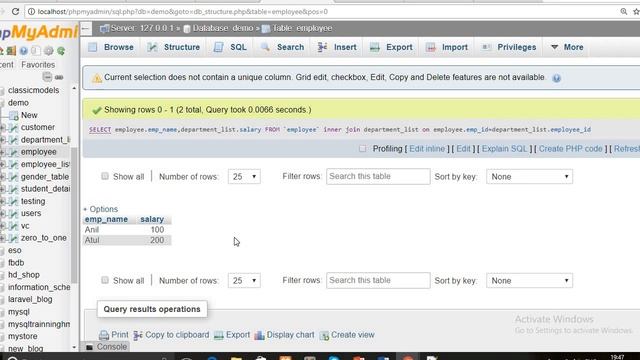
Task: Open the More tab dropdown
Action: 567,47
